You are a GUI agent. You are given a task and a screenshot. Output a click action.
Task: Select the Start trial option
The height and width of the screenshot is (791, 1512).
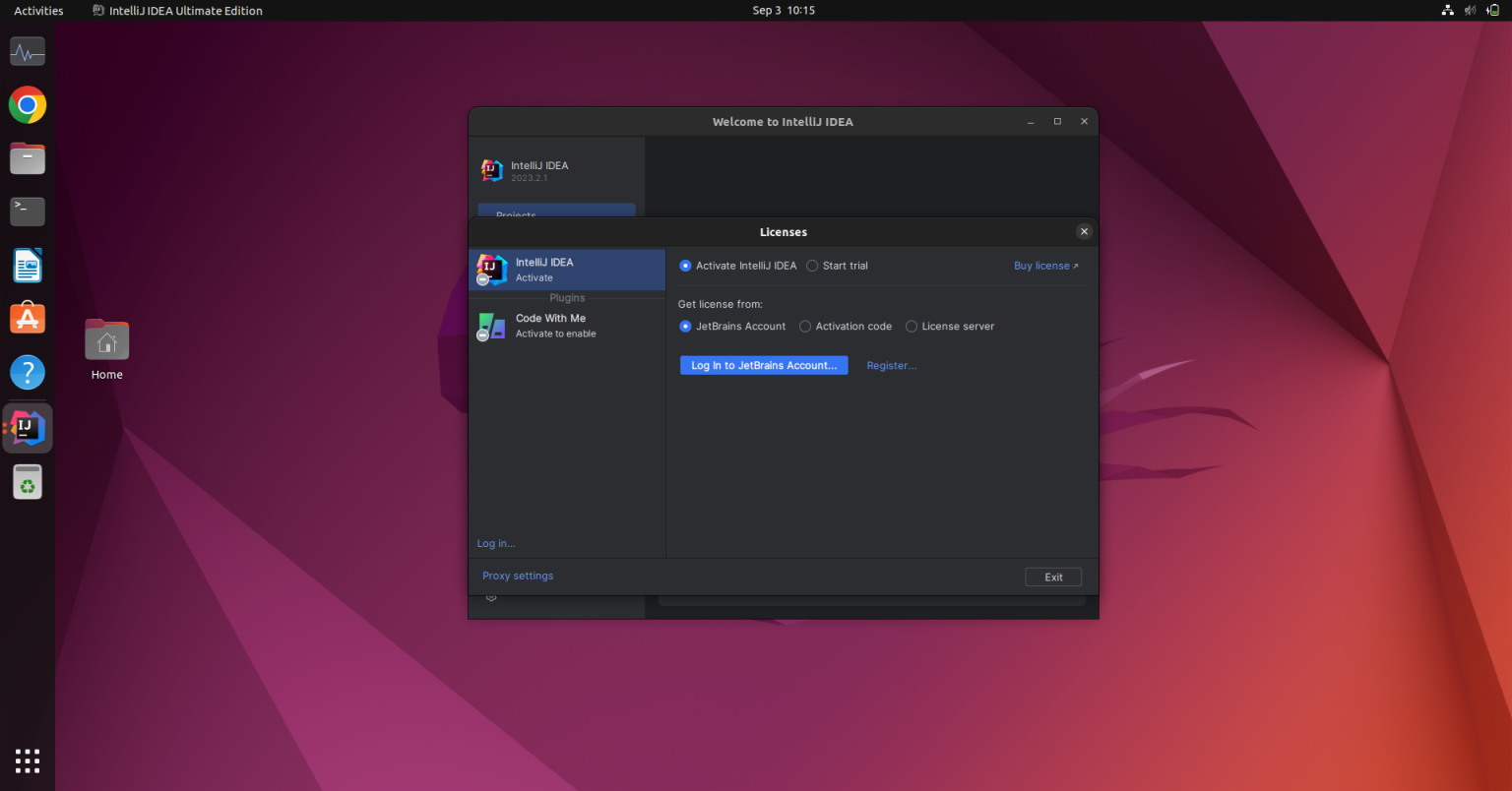[811, 265]
